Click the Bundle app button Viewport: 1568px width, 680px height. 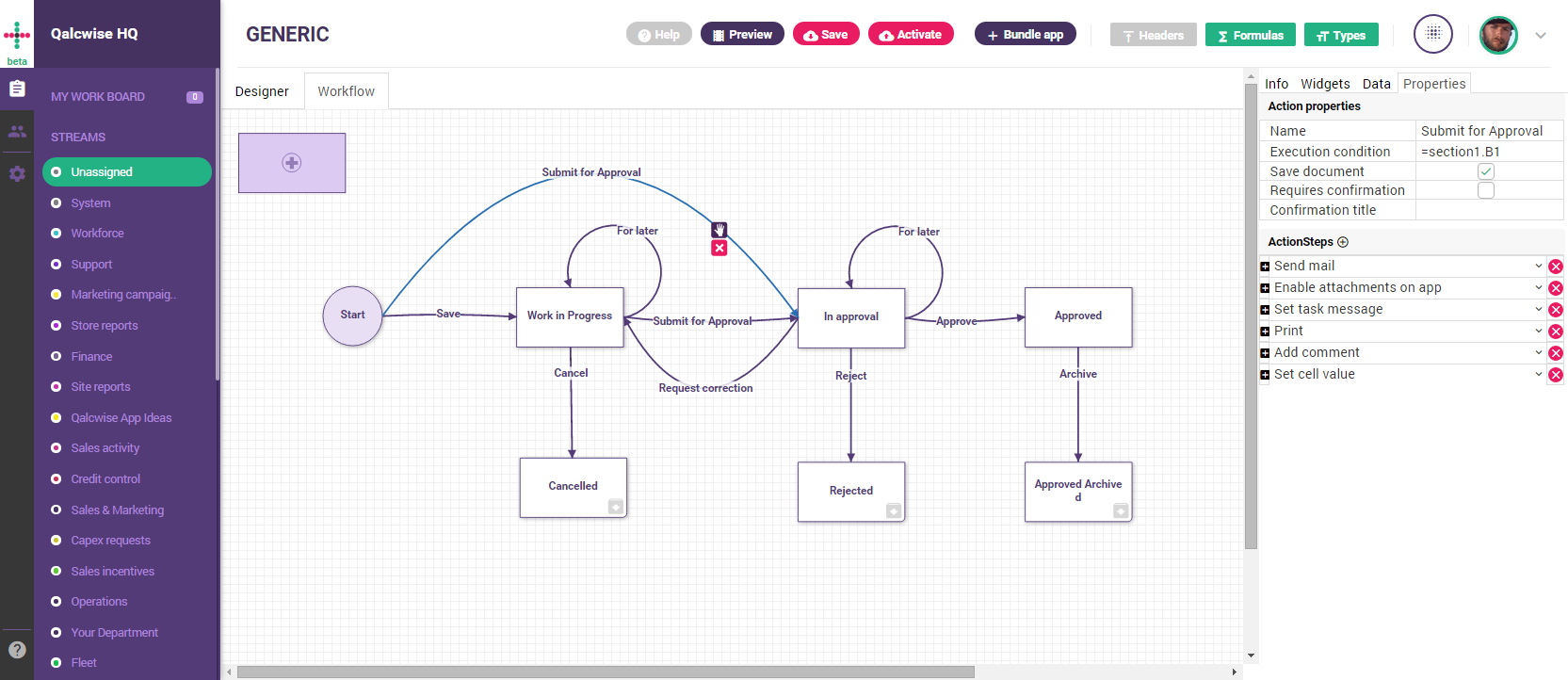click(1026, 35)
